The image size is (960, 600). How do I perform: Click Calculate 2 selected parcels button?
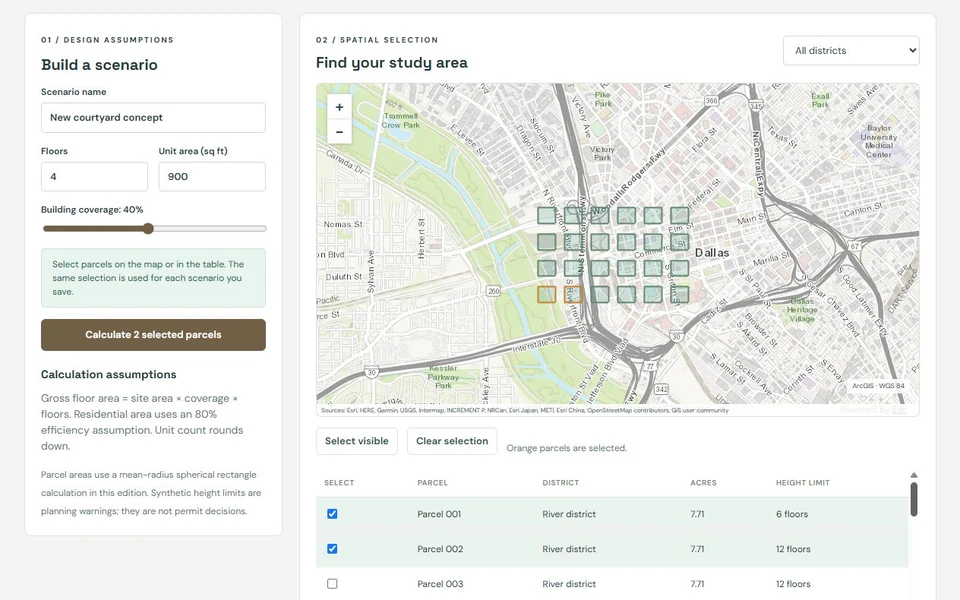click(x=153, y=335)
